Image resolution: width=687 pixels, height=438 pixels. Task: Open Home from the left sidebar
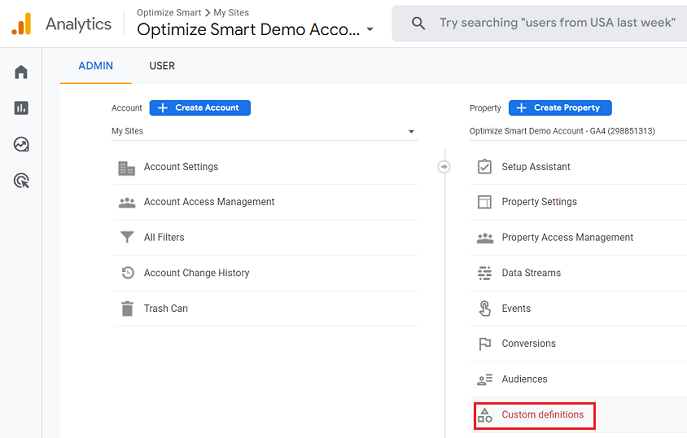[x=21, y=72]
